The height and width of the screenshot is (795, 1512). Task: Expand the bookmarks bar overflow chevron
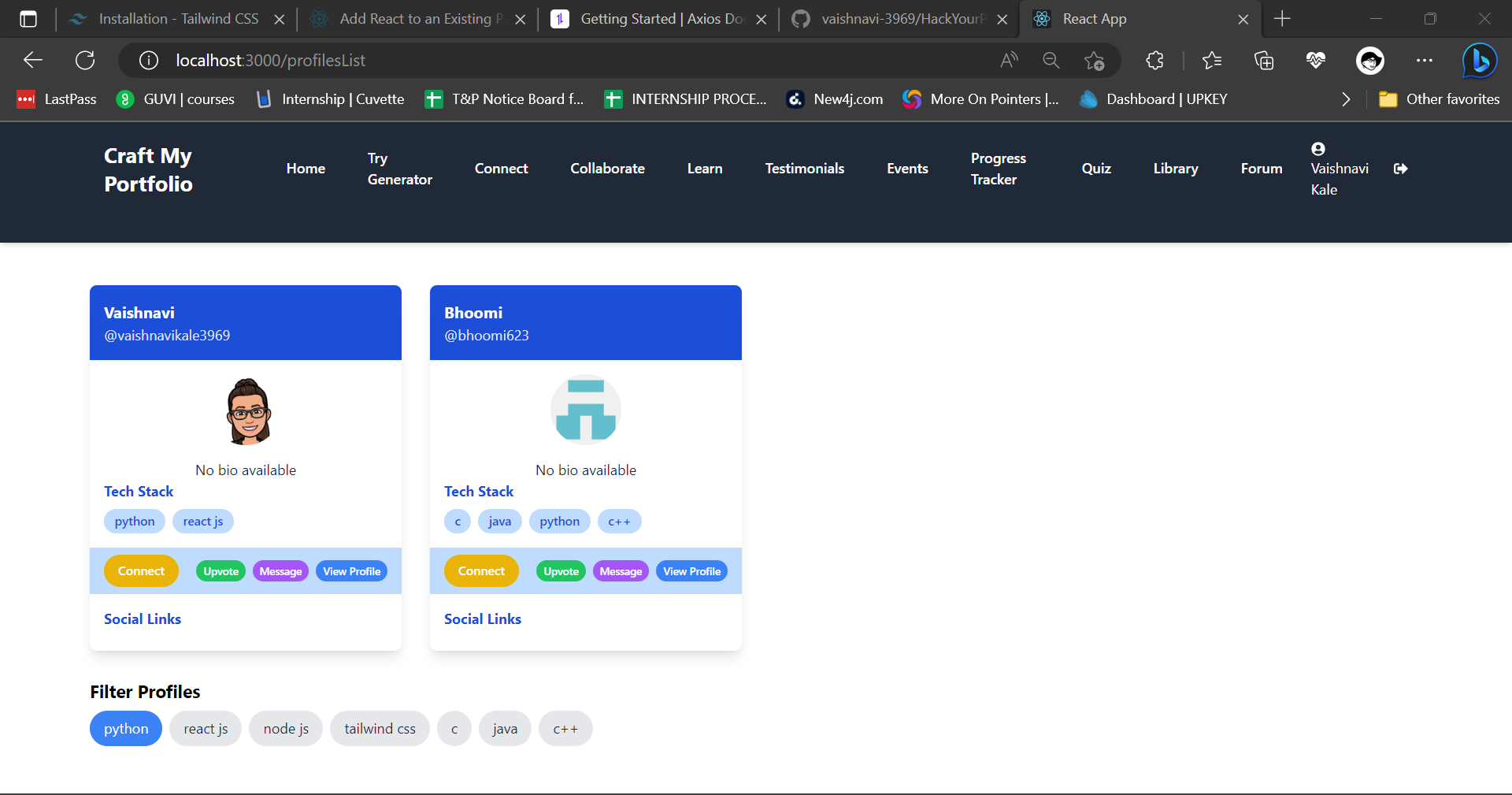point(1346,99)
